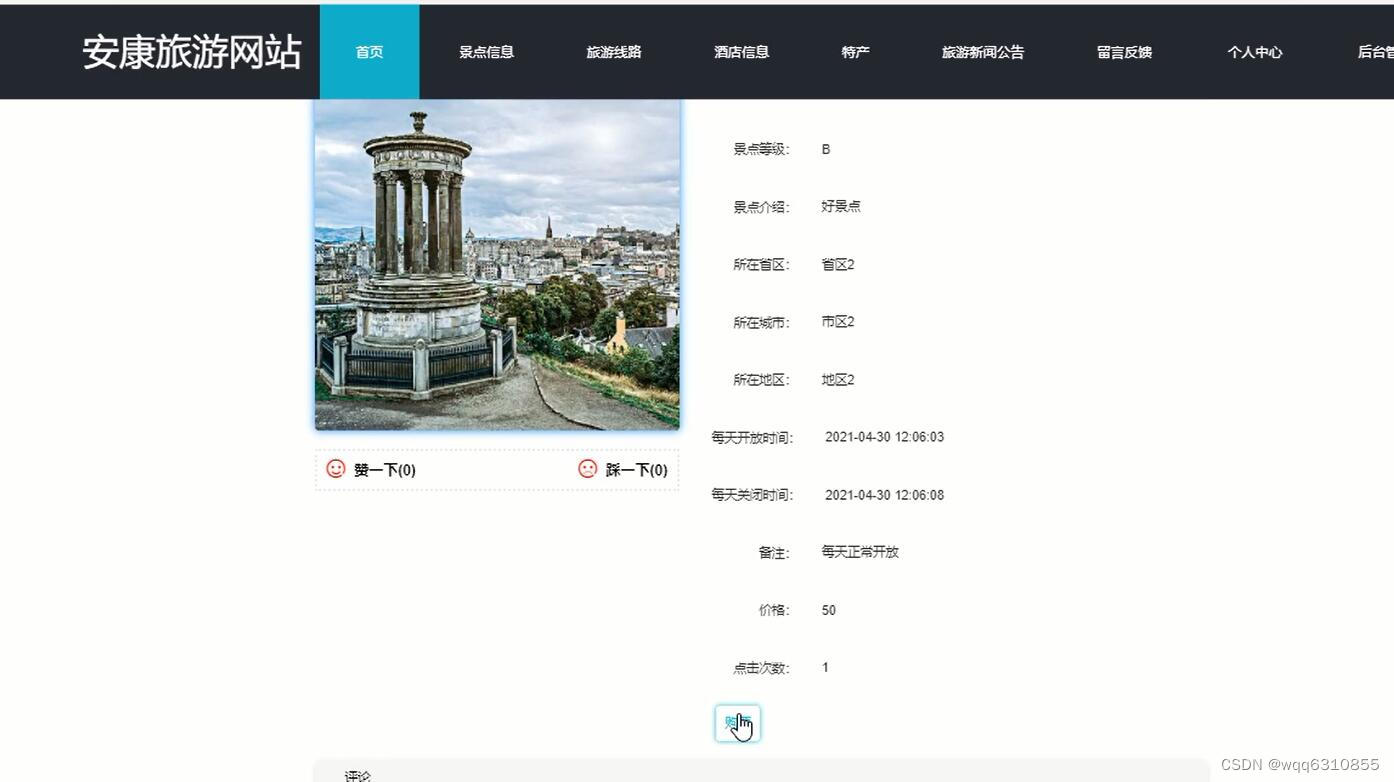Click the 点击次数 value 1
This screenshot has width=1394, height=782.
coord(825,667)
